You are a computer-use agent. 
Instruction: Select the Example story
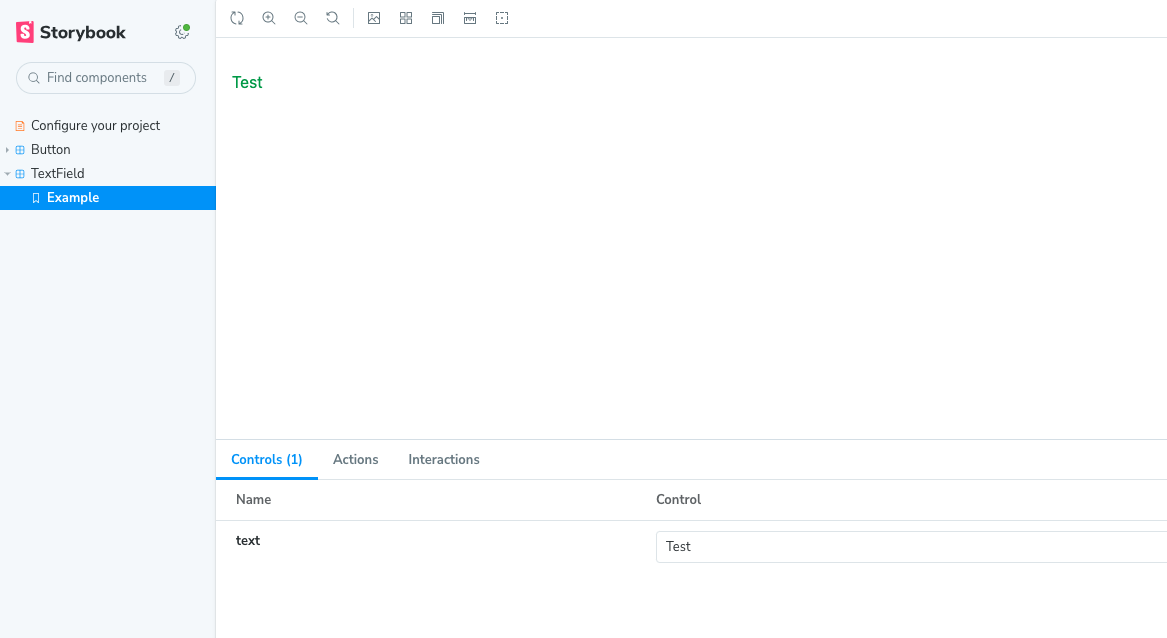click(x=73, y=197)
